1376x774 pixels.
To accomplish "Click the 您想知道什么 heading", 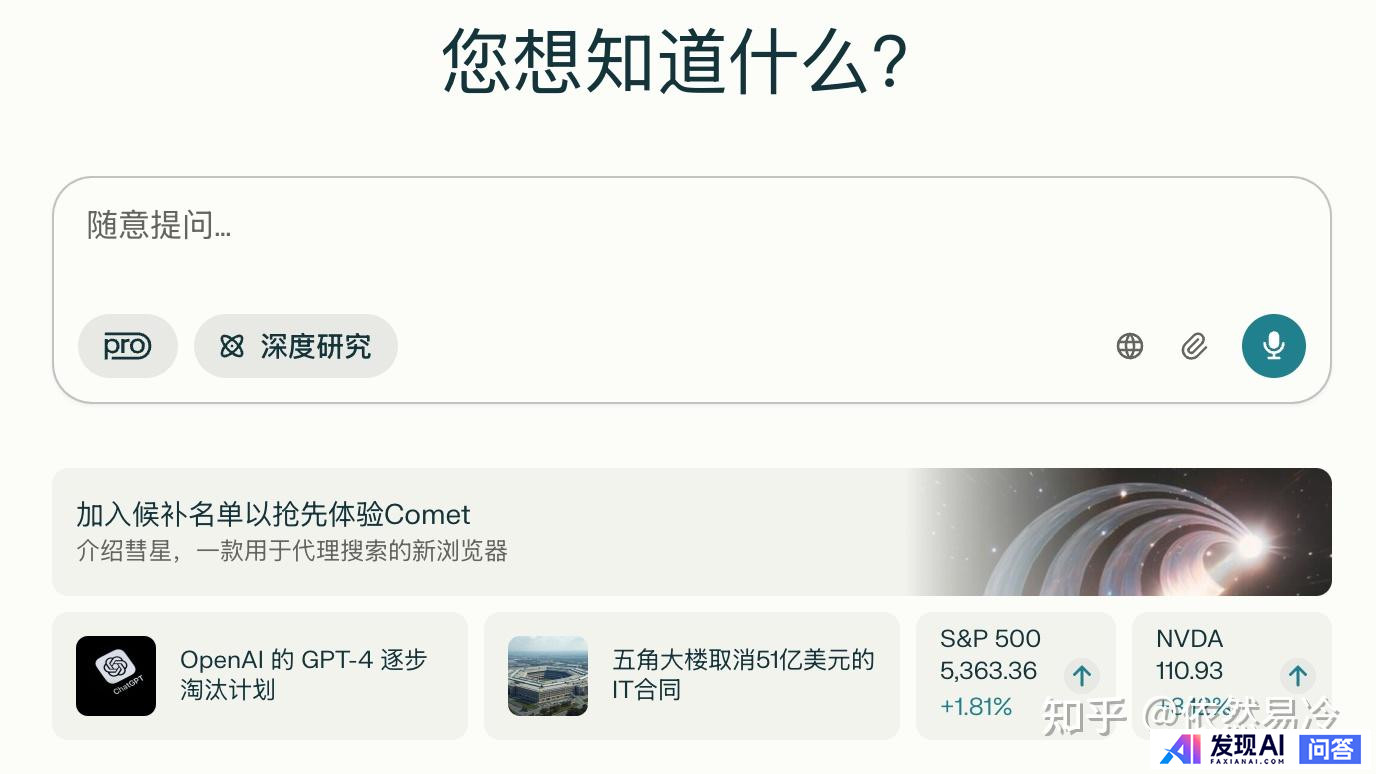I will tap(675, 60).
